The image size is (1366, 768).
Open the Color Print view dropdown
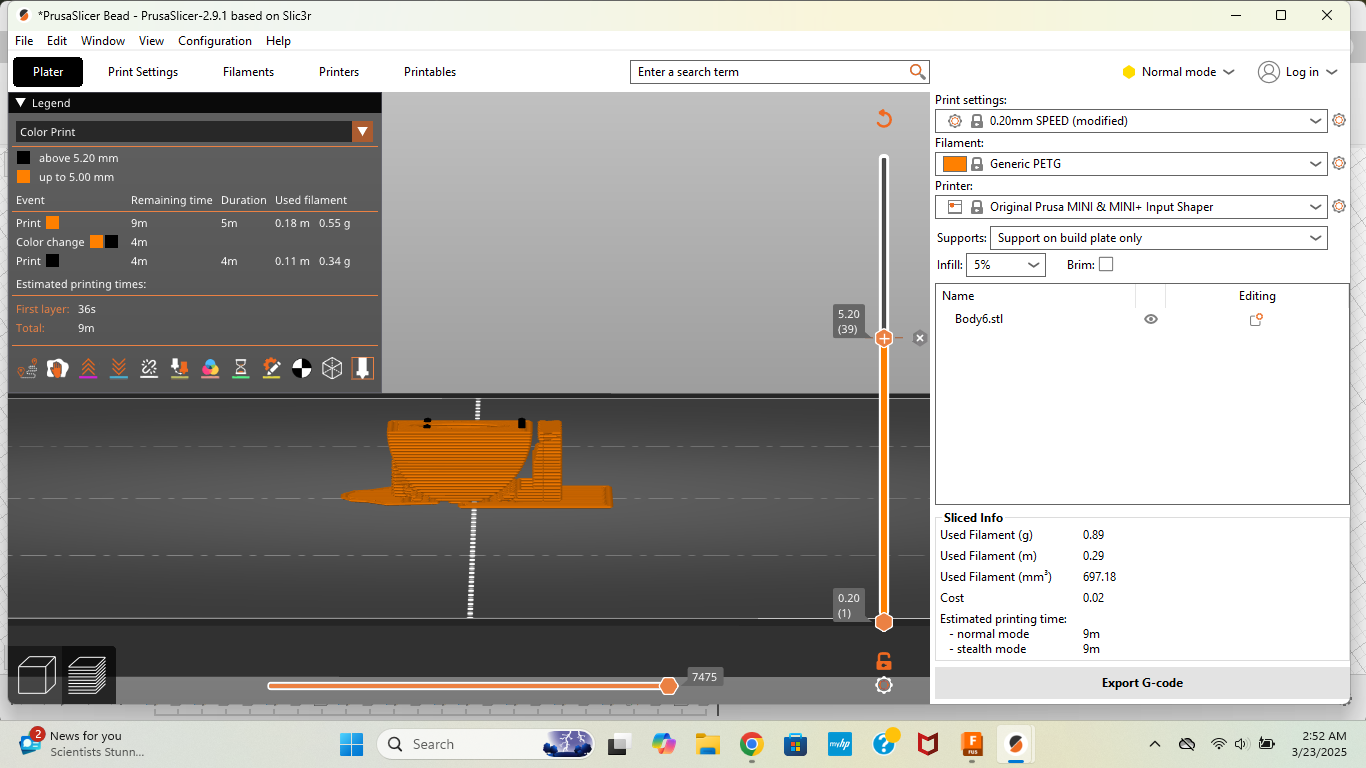coord(194,132)
